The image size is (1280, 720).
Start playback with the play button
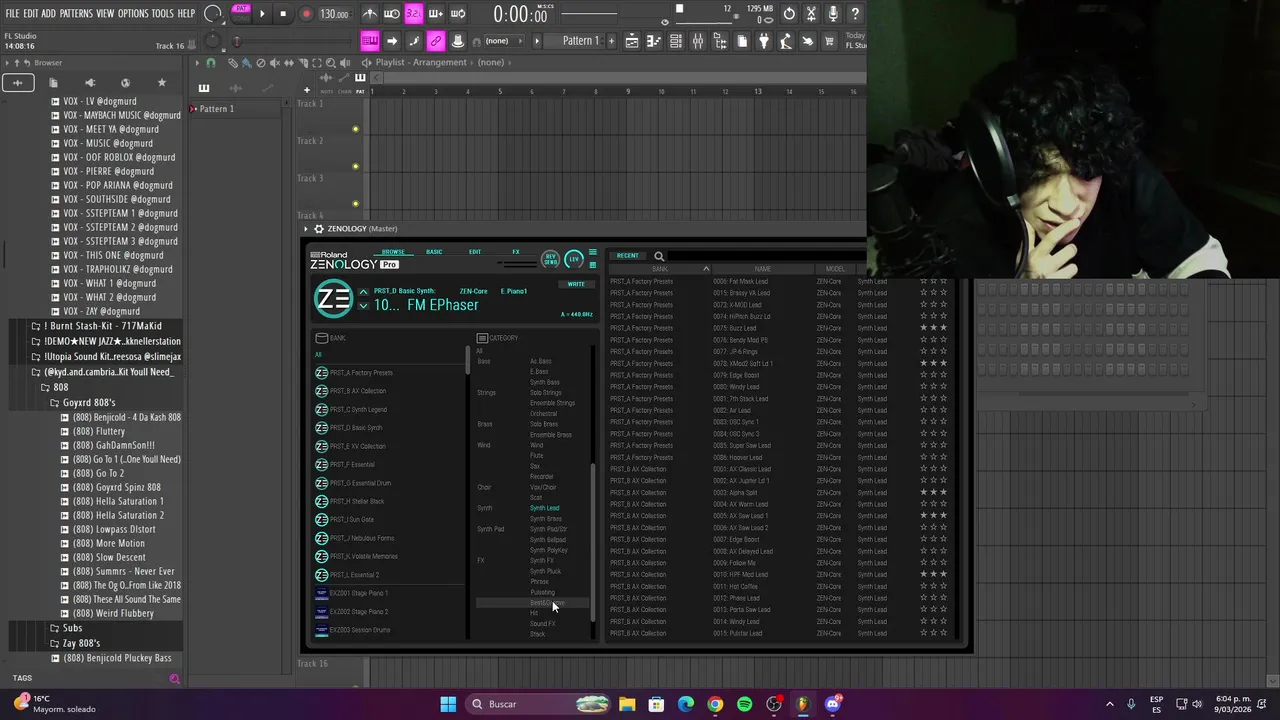[x=262, y=14]
